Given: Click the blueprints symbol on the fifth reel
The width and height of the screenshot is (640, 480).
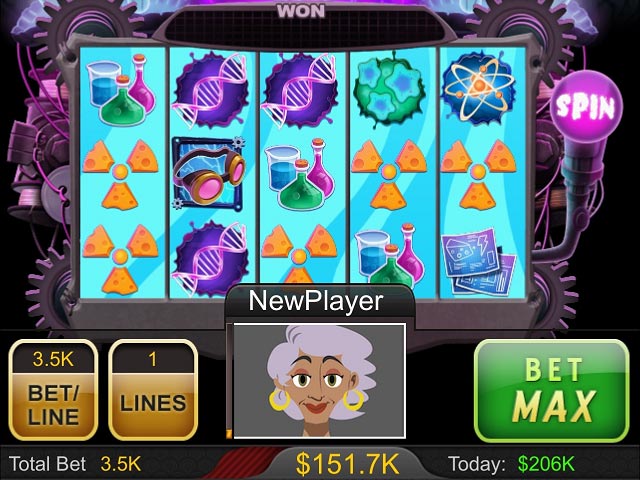Looking at the screenshot, I should [478, 261].
